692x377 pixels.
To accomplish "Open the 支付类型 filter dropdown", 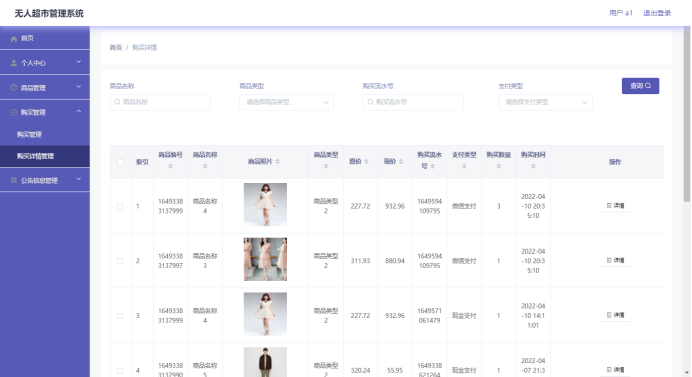I will pyautogui.click(x=545, y=102).
